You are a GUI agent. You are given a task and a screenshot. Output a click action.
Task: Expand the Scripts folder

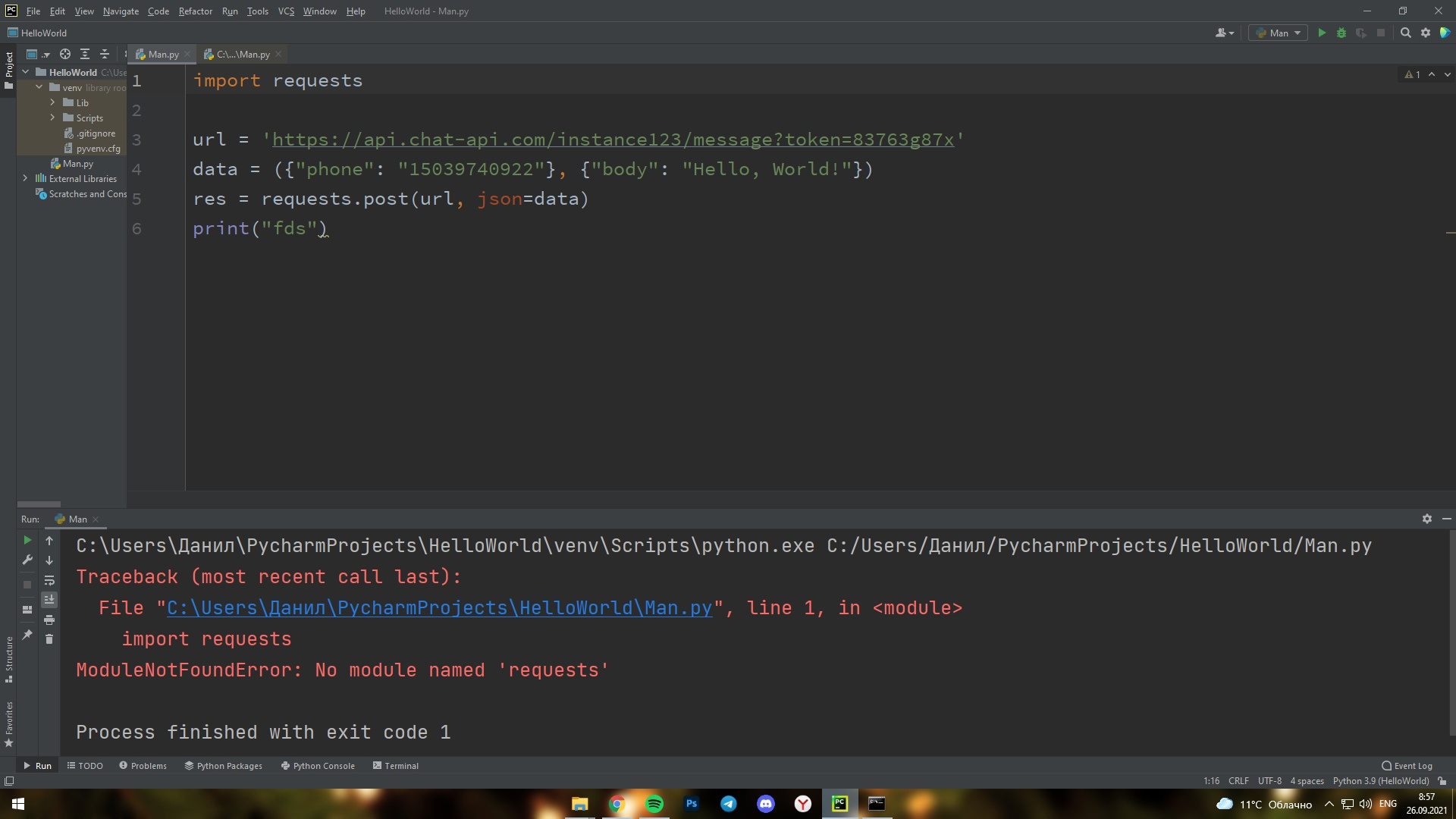tap(52, 118)
